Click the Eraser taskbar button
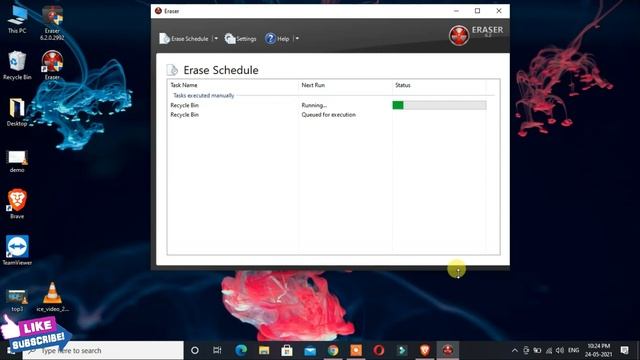 click(x=448, y=350)
